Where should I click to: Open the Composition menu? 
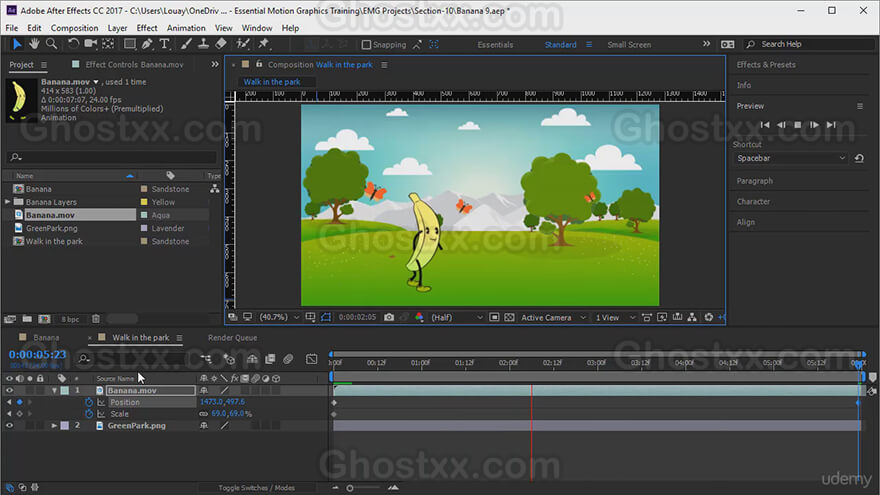(x=74, y=28)
